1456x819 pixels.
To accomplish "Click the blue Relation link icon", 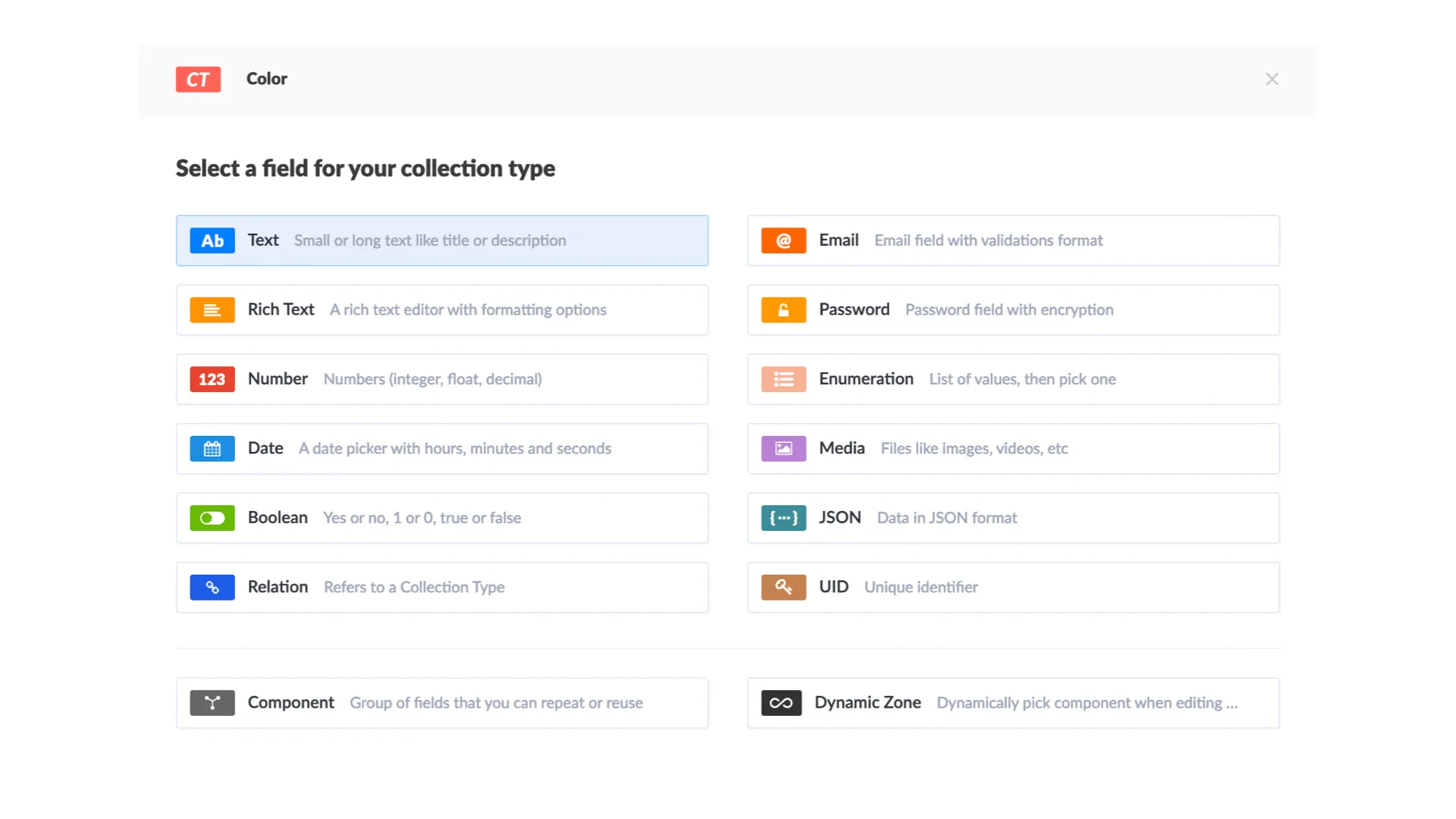I will (212, 588).
